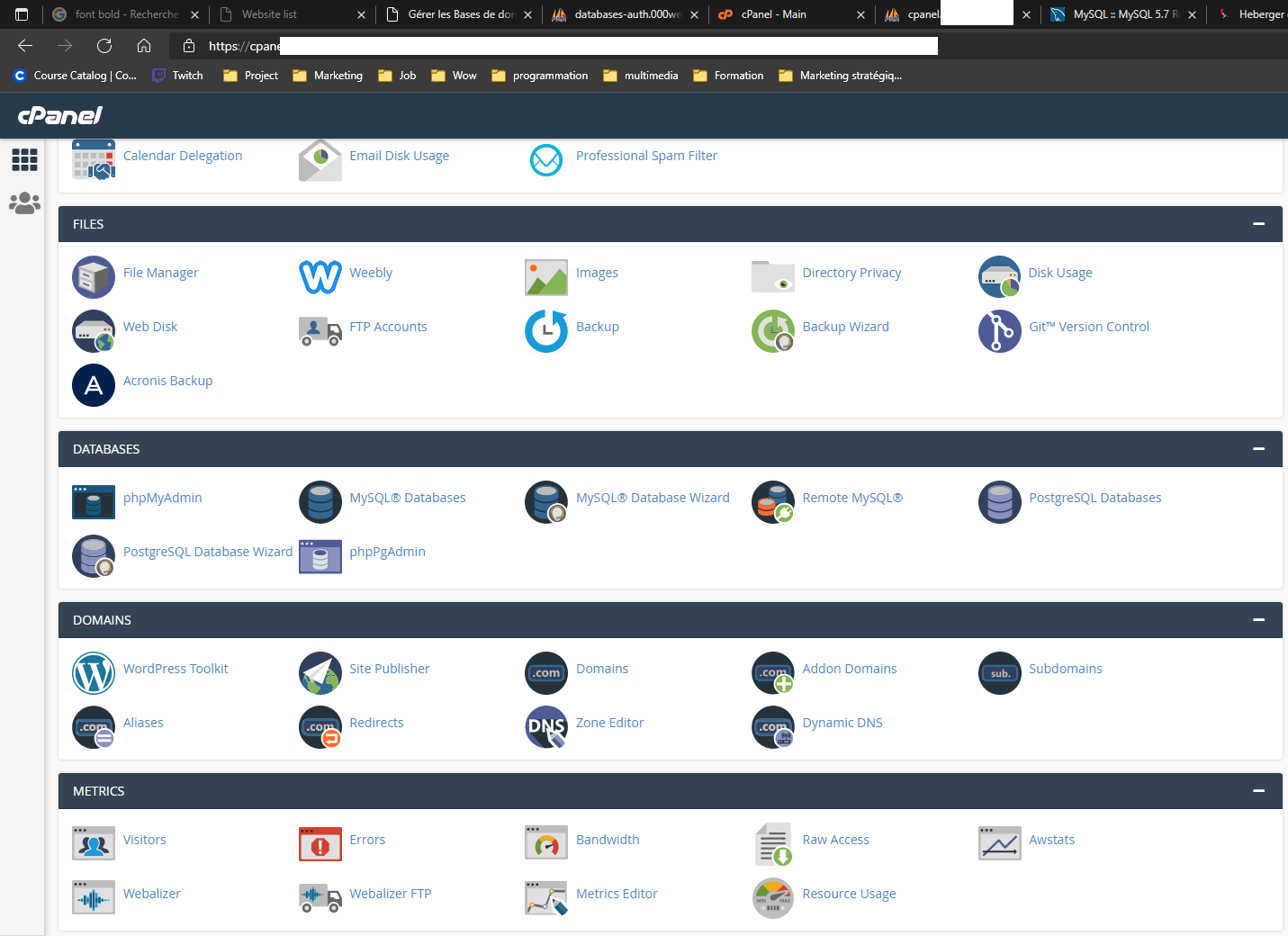Click the MySQL Database Wizard icon
This screenshot has height=936, width=1288.
click(x=546, y=502)
